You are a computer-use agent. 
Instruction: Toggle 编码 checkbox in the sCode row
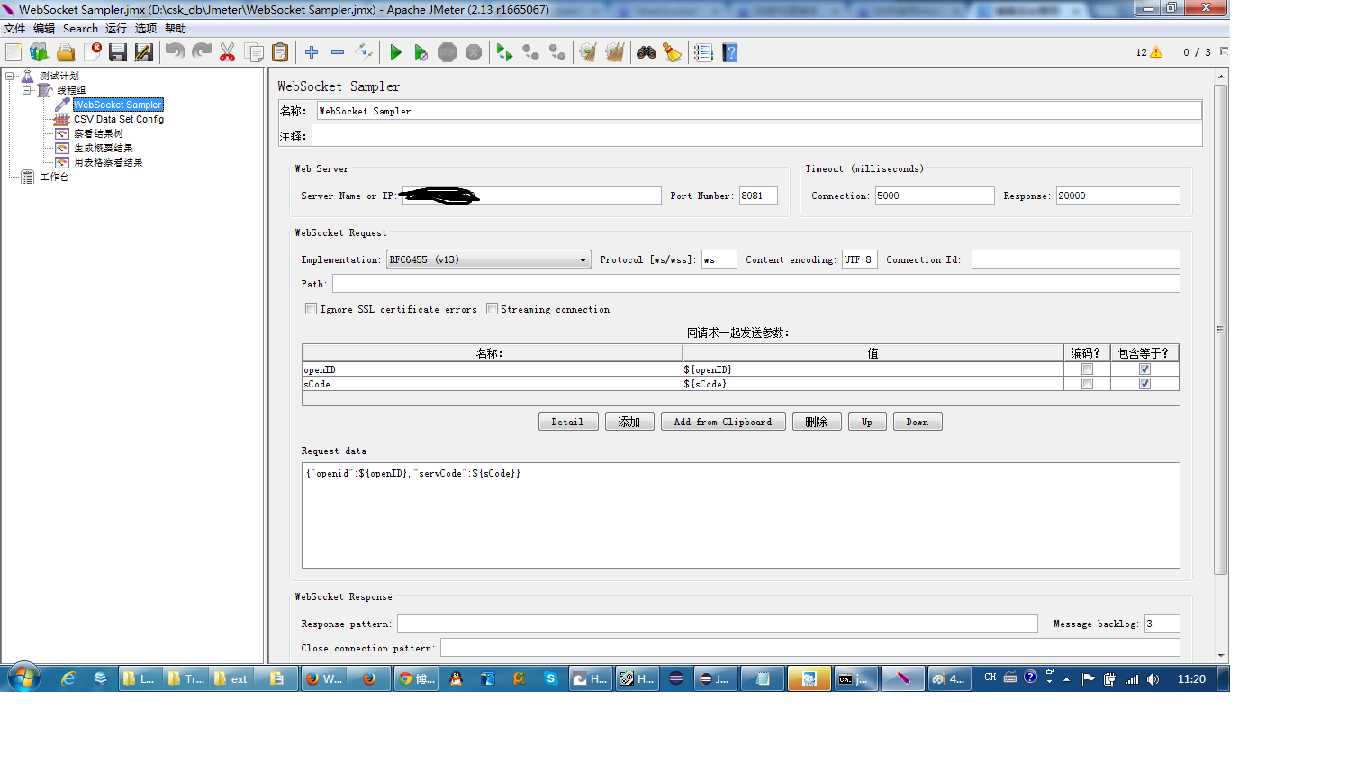click(x=1087, y=384)
